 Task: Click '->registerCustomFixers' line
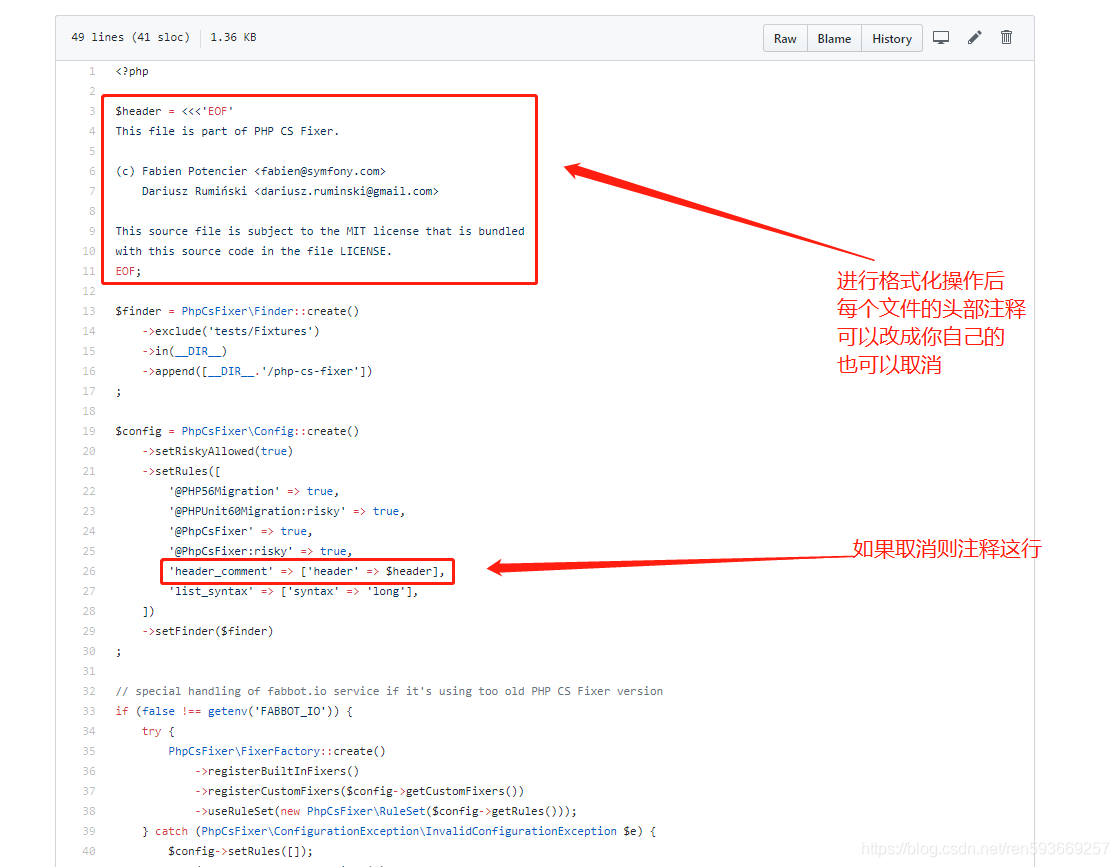(x=360, y=791)
